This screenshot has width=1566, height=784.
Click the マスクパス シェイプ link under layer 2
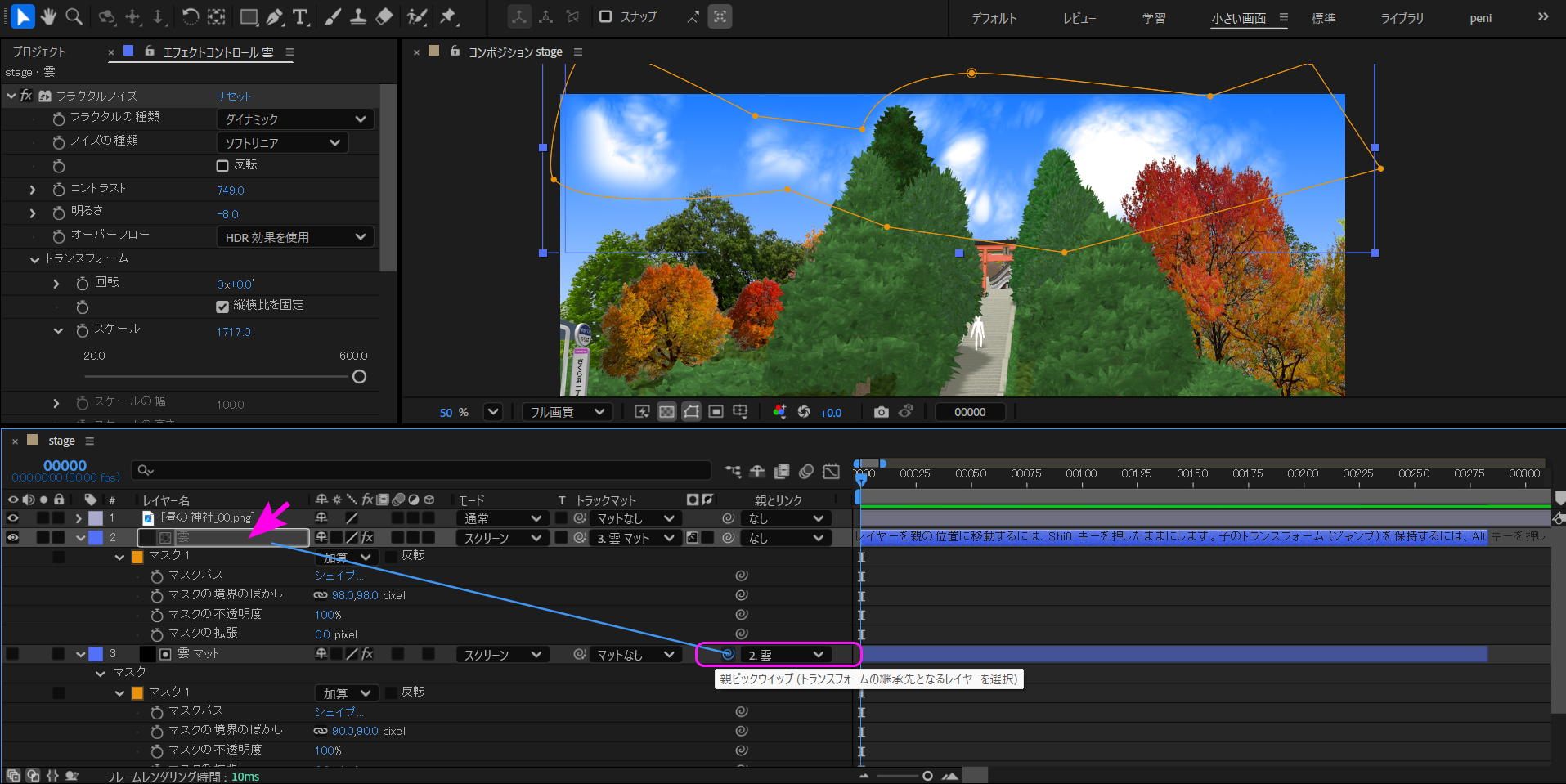[x=339, y=576]
